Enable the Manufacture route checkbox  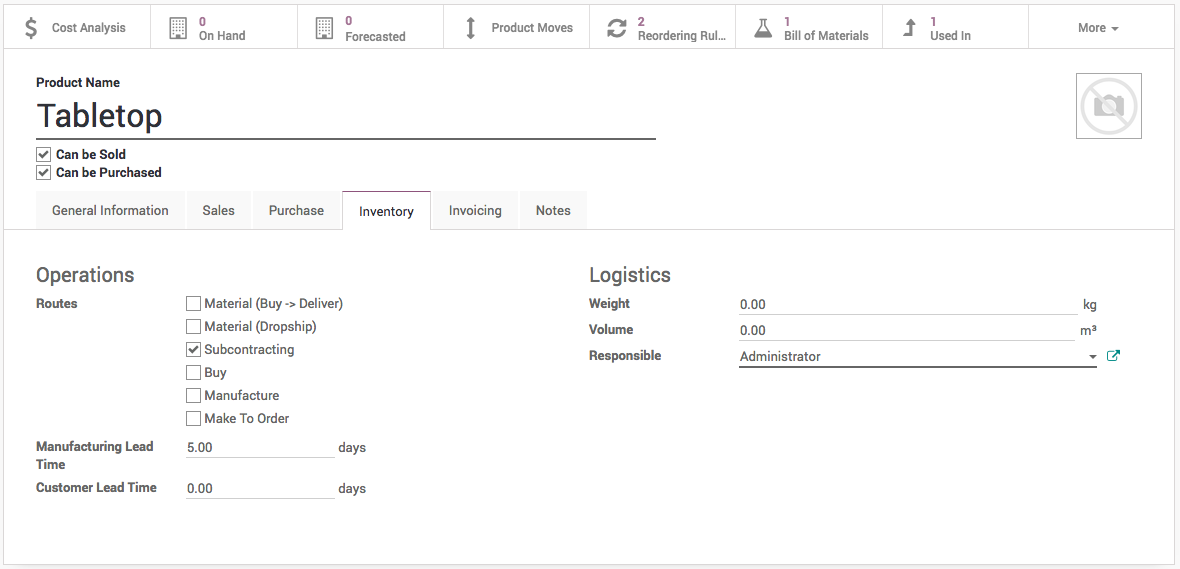point(194,396)
